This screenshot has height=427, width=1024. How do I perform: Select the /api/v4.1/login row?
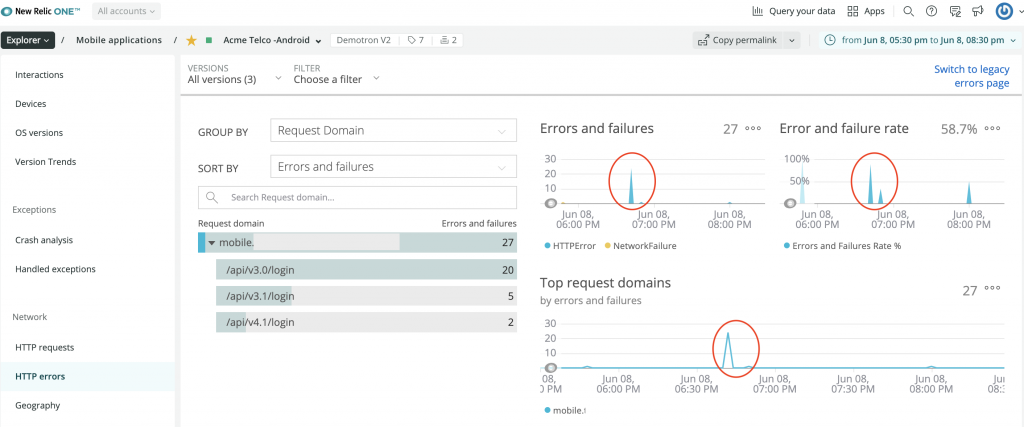click(x=366, y=322)
